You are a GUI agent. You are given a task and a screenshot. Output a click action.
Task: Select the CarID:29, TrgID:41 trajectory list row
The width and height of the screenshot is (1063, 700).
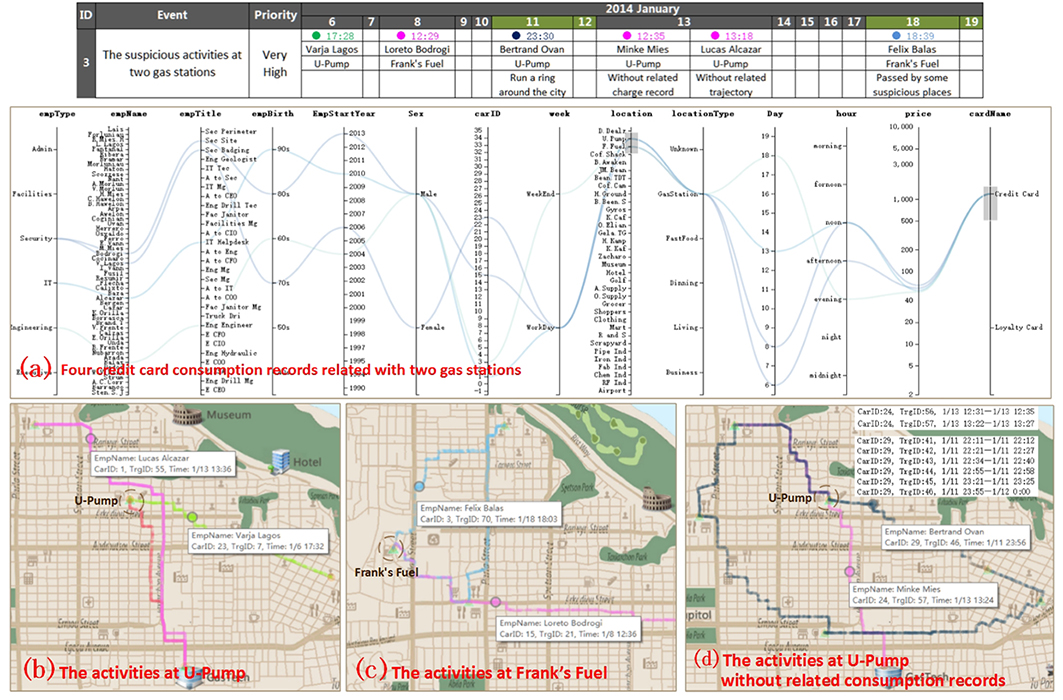point(946,440)
